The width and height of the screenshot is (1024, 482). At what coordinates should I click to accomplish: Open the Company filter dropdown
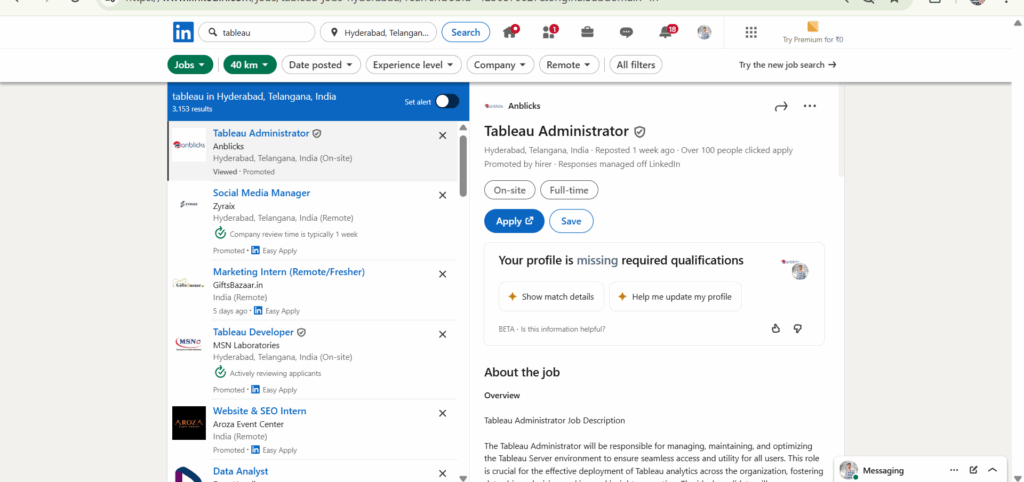500,65
